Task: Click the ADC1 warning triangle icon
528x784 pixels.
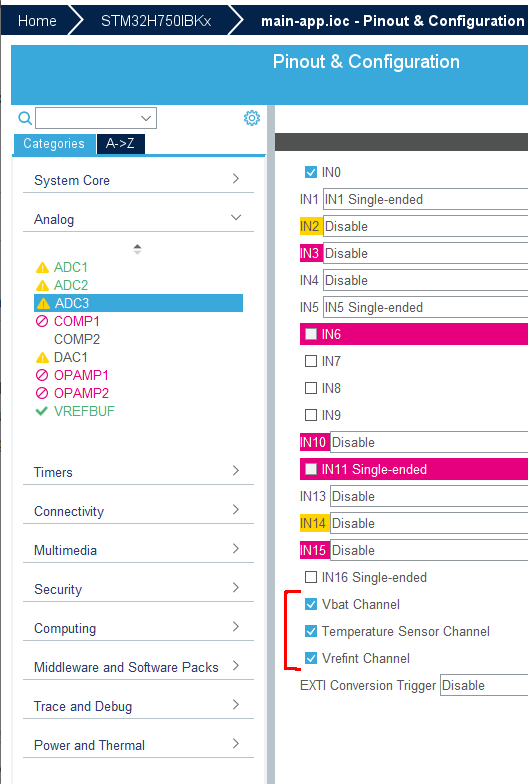Action: click(42, 268)
